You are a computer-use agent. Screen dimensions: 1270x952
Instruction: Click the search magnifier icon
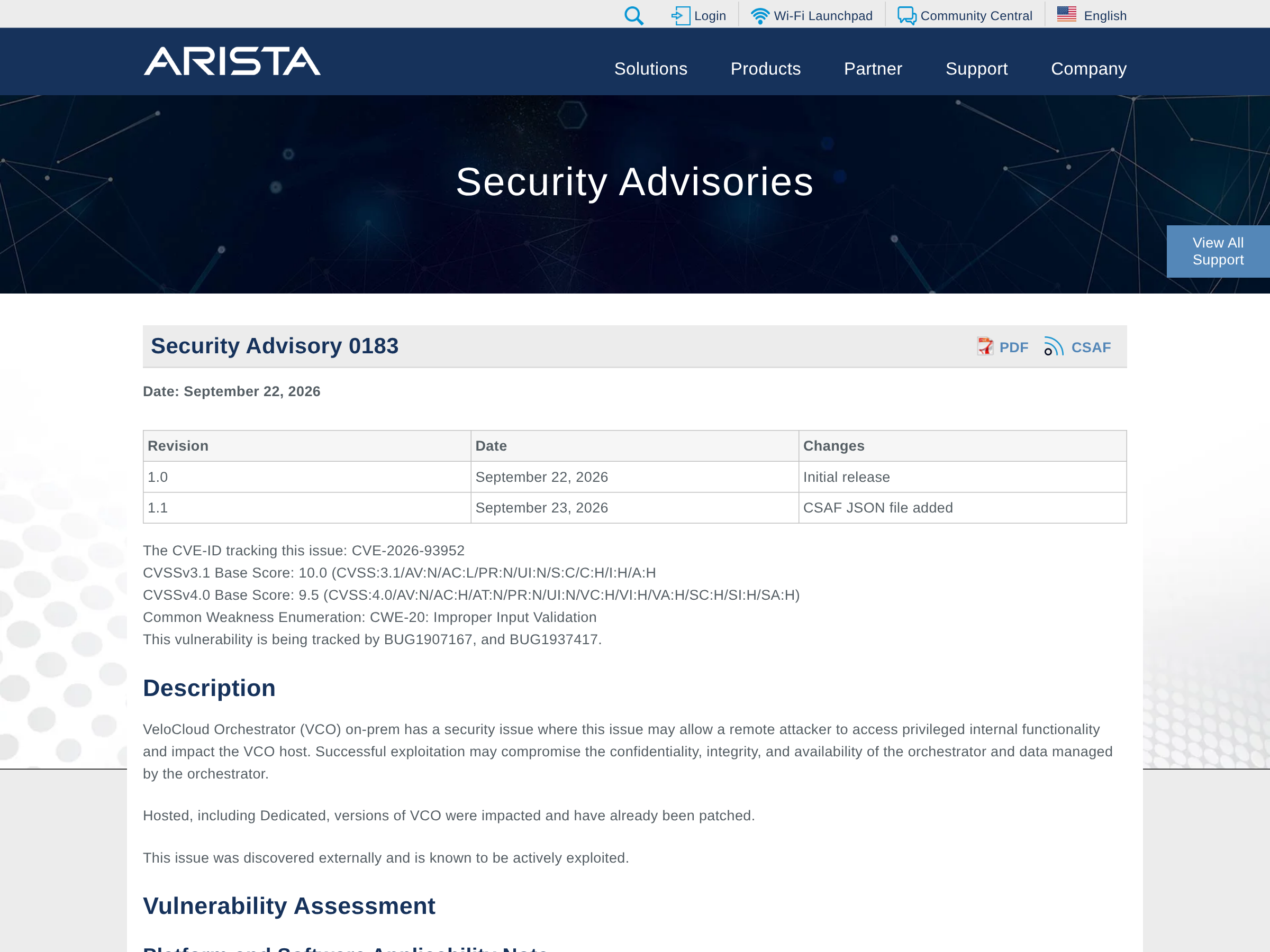pos(634,15)
